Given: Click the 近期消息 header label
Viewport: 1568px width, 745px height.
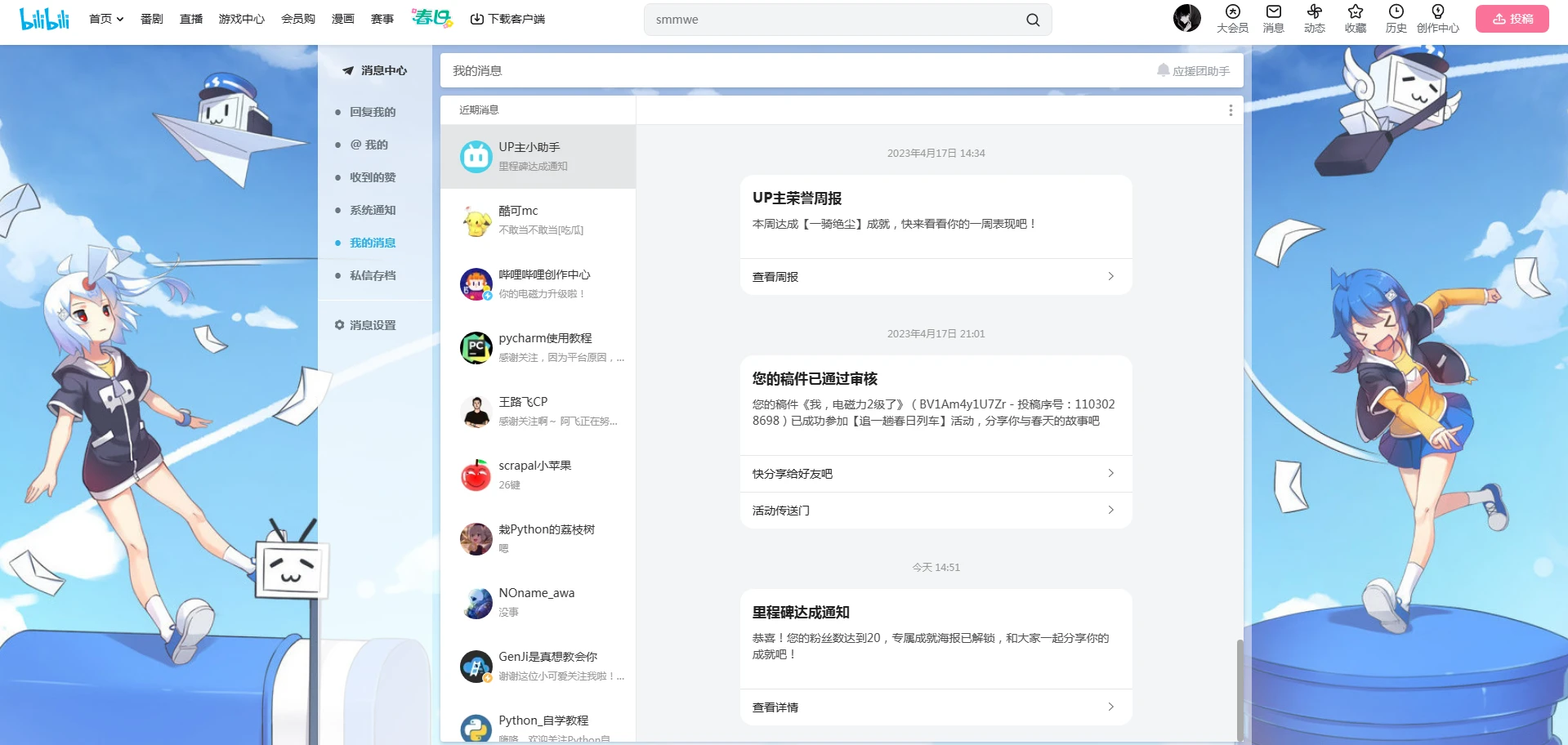Looking at the screenshot, I should click(479, 110).
